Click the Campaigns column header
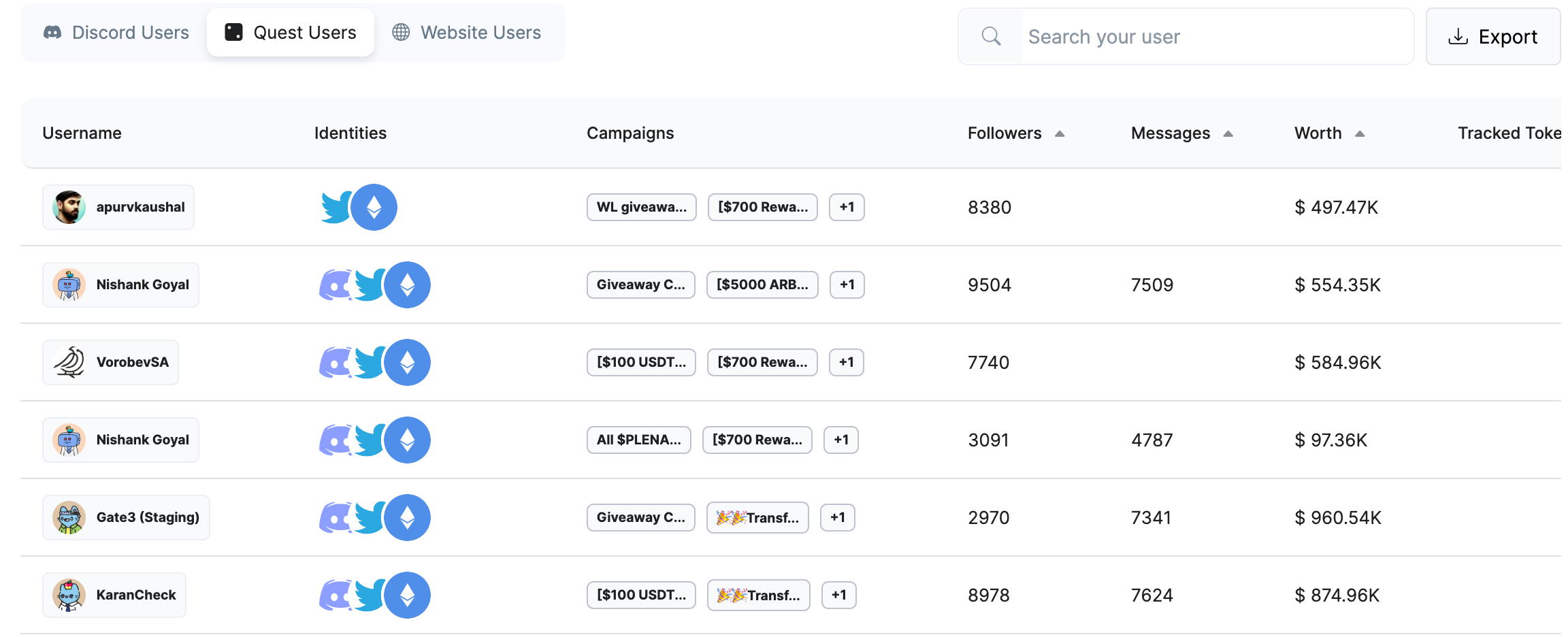Screen dimensions: 1568x637 630,133
